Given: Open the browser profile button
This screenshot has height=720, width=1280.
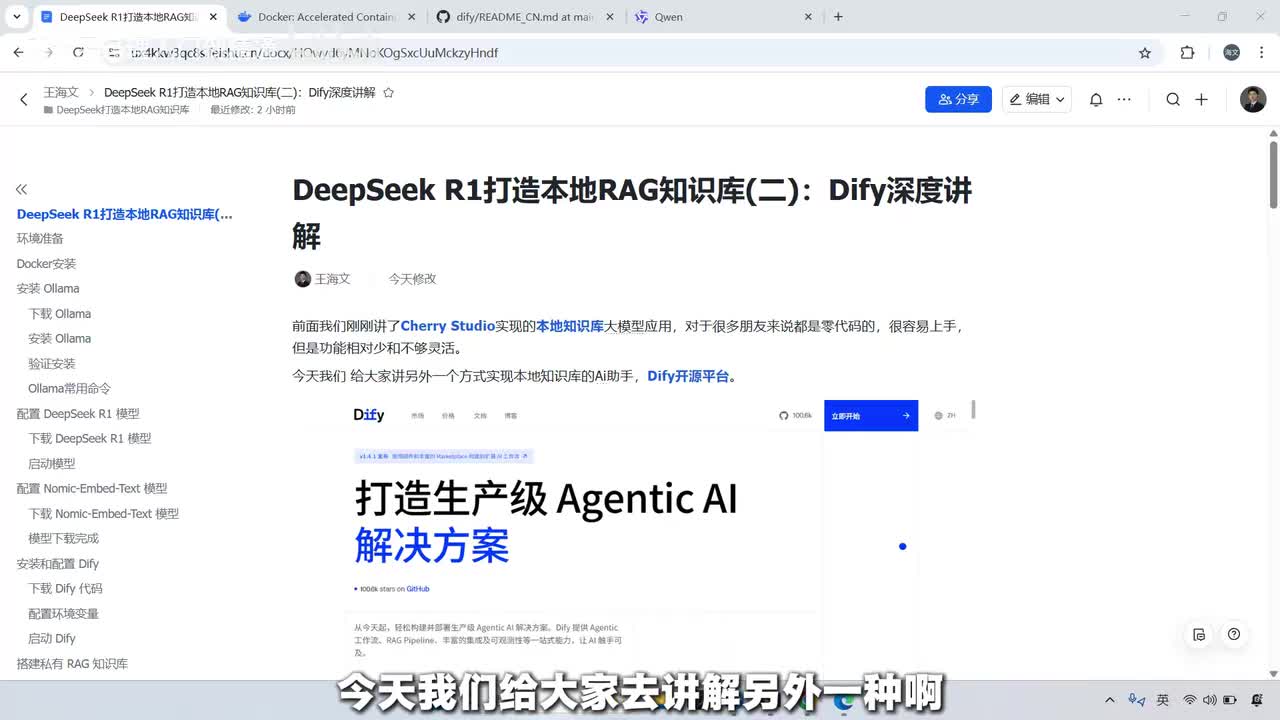Looking at the screenshot, I should click(x=1232, y=53).
